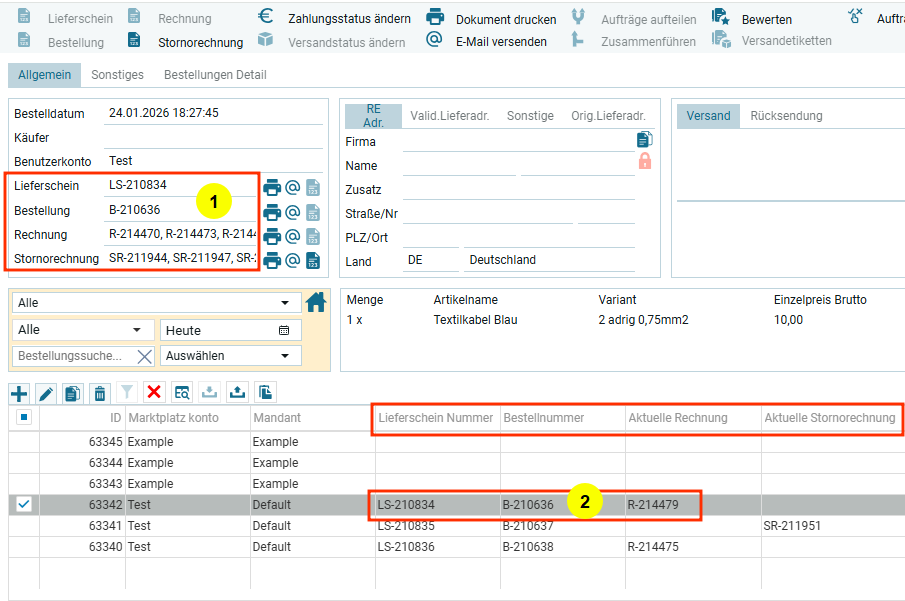
Task: Open the first wide 'Alle' dropdown
Action: coord(155,303)
